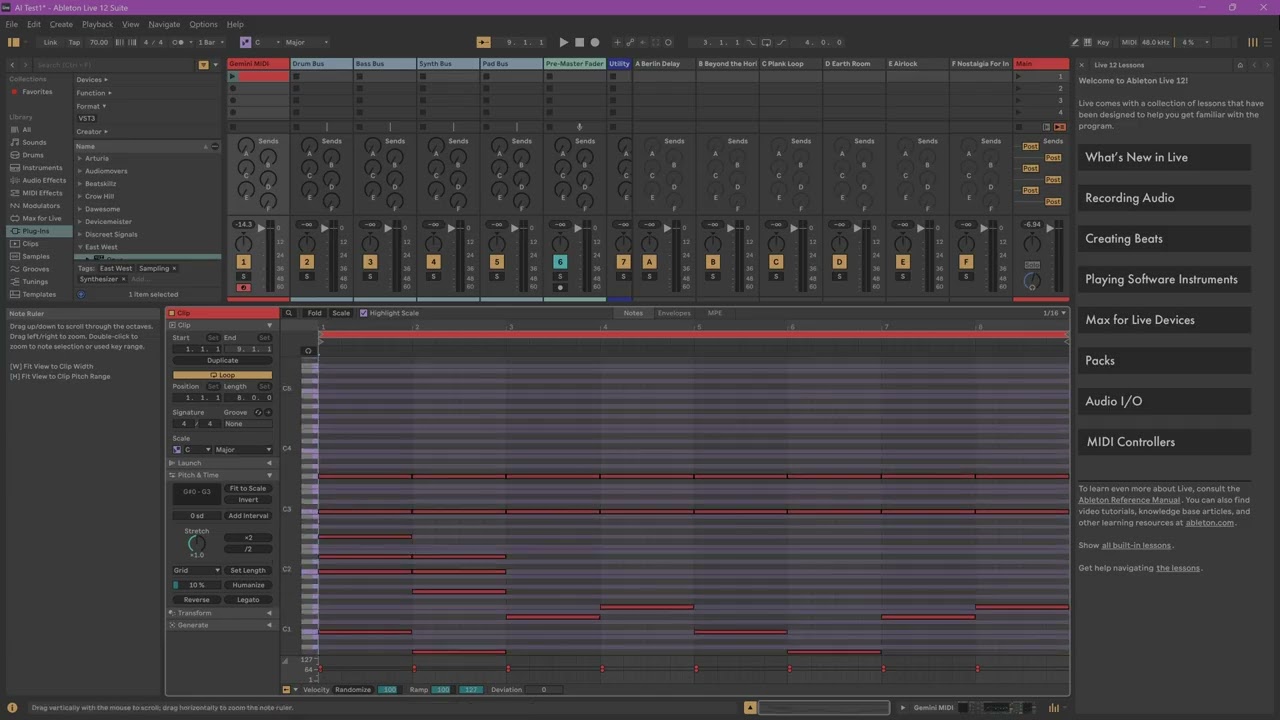Image resolution: width=1280 pixels, height=720 pixels.
Task: Click the Humanize amount 10% slider
Action: 196,585
